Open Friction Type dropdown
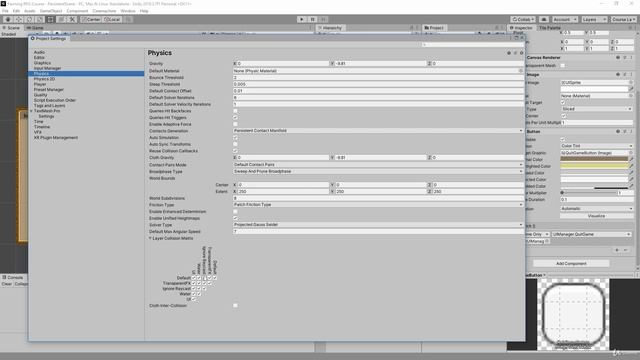 tap(378, 204)
